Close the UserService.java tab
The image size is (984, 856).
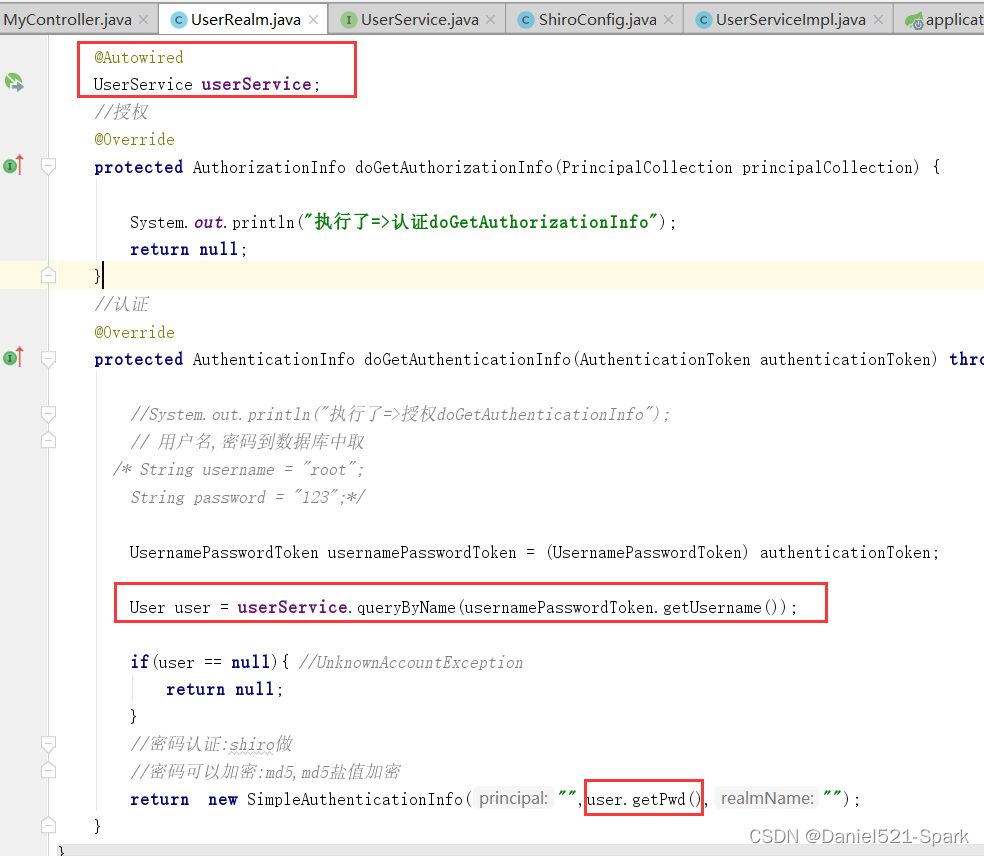pyautogui.click(x=491, y=20)
